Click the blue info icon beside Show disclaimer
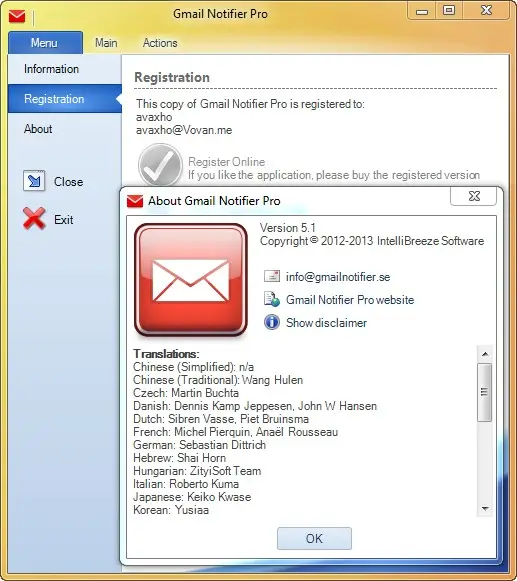The image size is (517, 581). point(272,322)
